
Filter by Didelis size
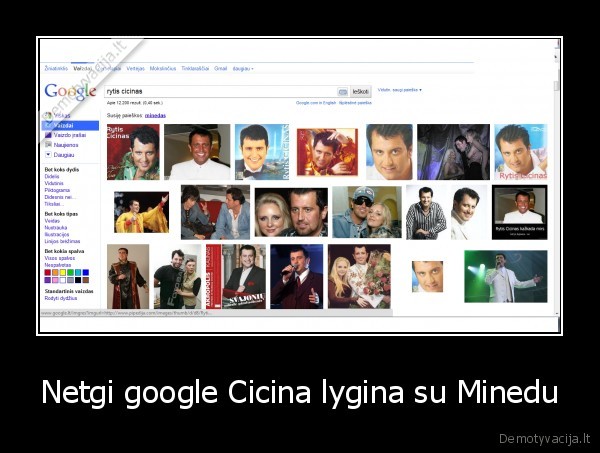pyautogui.click(x=52, y=176)
